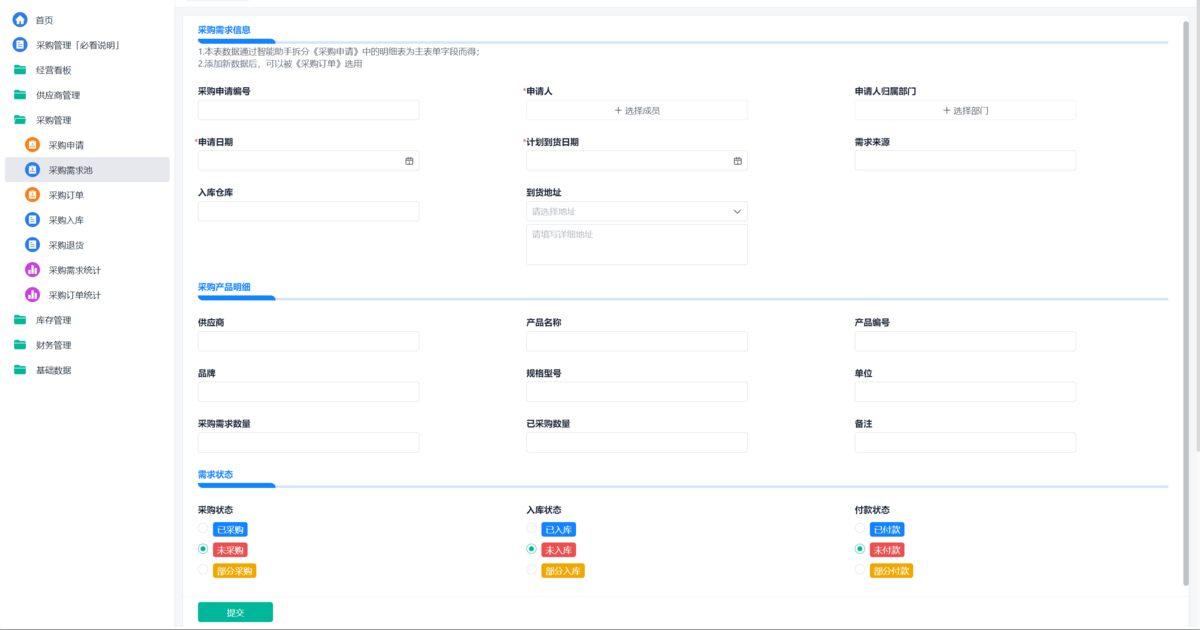Click the 单位 input field

coord(966,392)
